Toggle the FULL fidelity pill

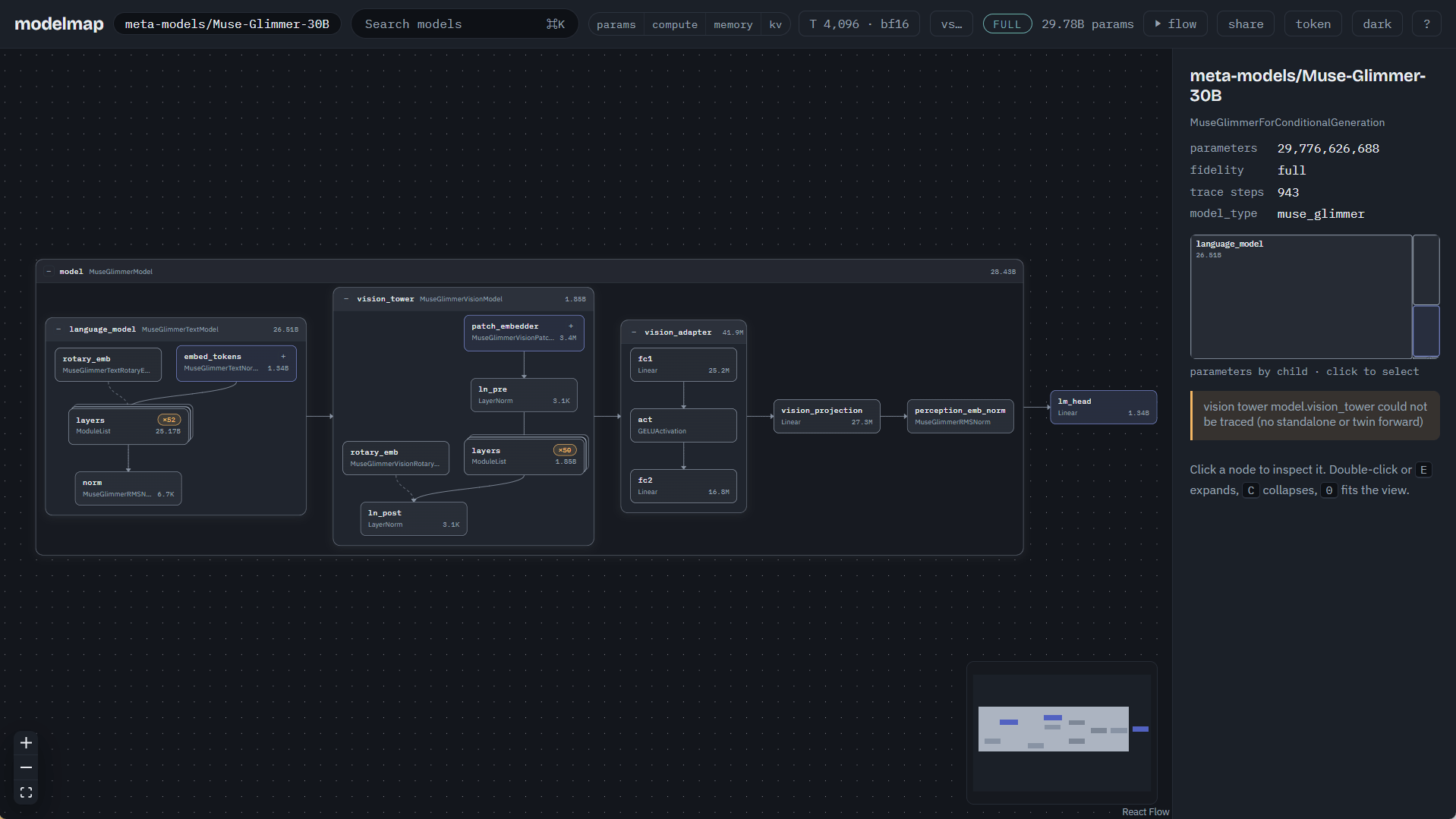(1007, 24)
